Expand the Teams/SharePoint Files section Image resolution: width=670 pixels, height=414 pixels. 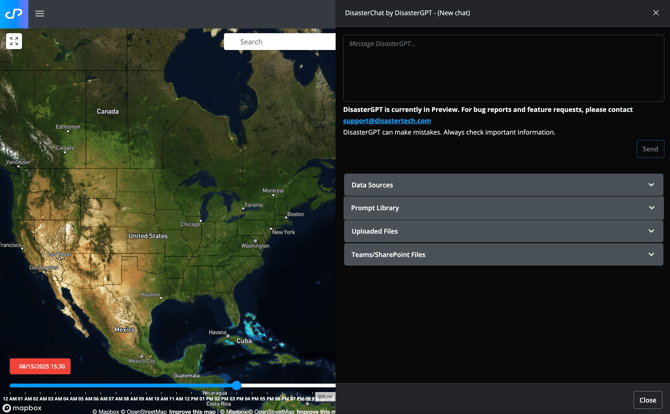click(x=503, y=255)
